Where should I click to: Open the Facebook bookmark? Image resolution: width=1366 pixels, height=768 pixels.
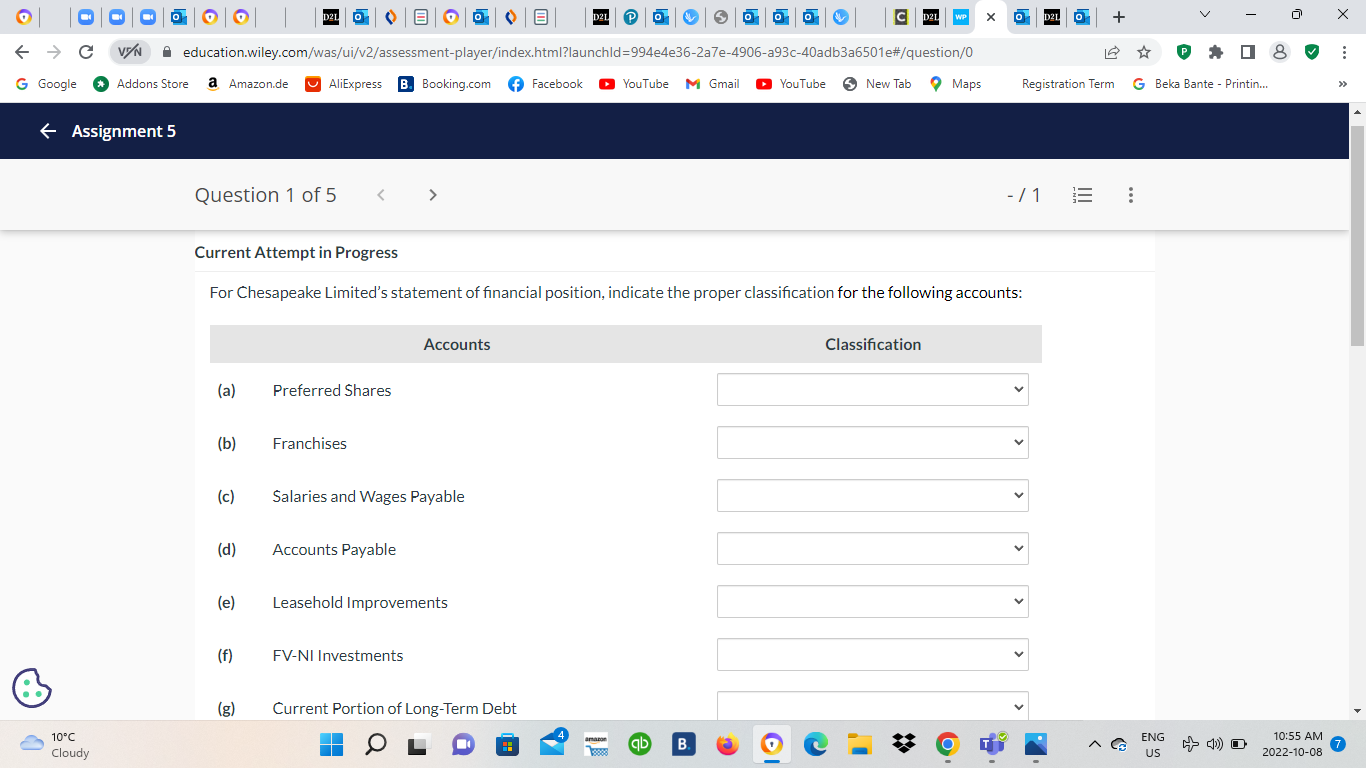[x=545, y=84]
